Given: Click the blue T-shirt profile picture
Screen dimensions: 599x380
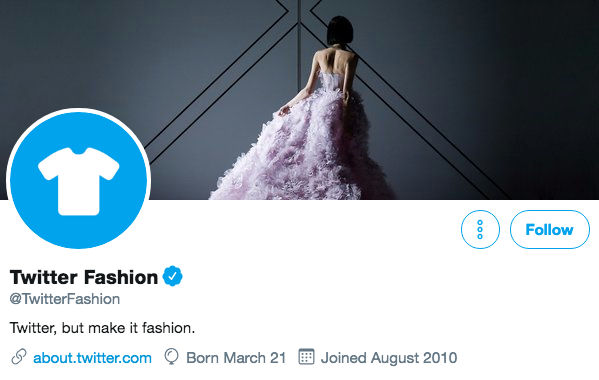Looking at the screenshot, I should [x=79, y=180].
